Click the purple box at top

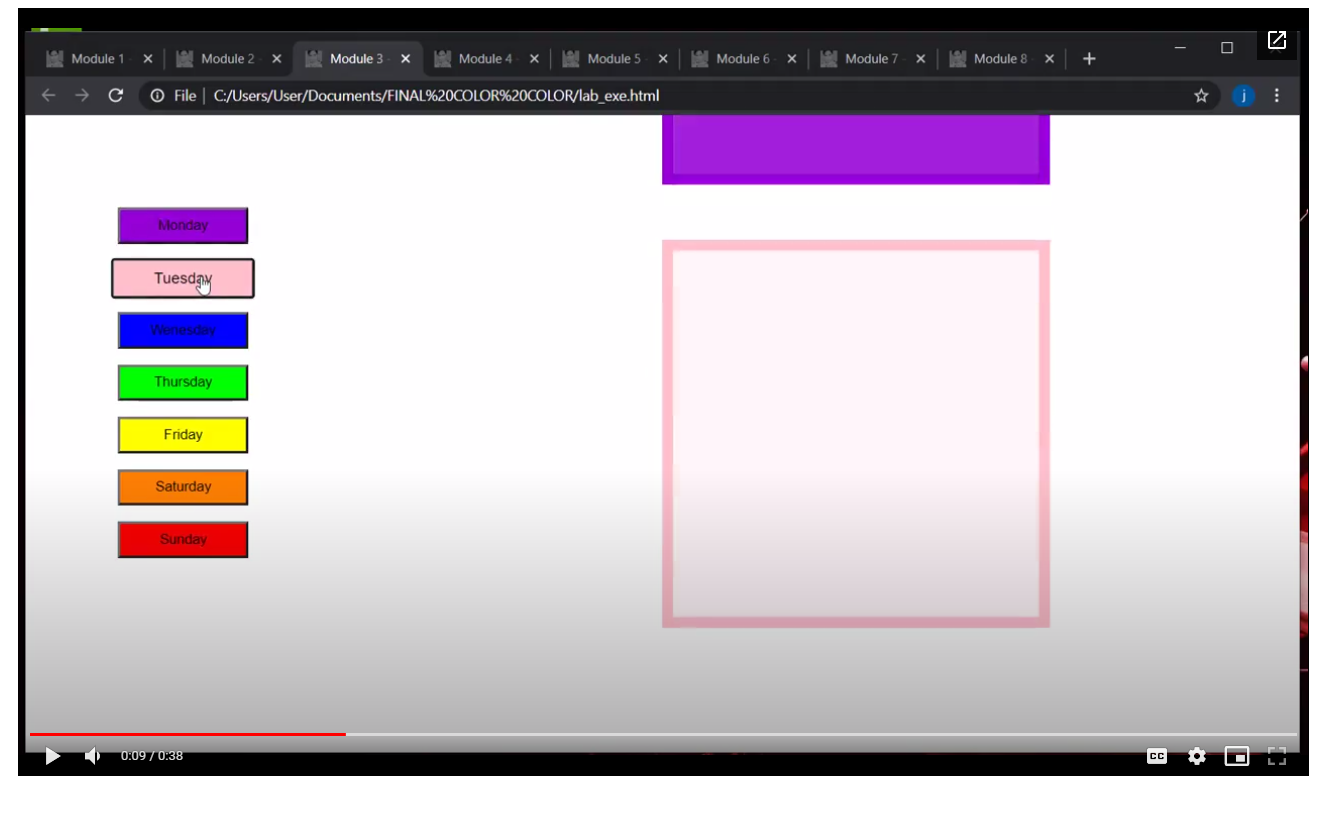pyautogui.click(x=856, y=149)
